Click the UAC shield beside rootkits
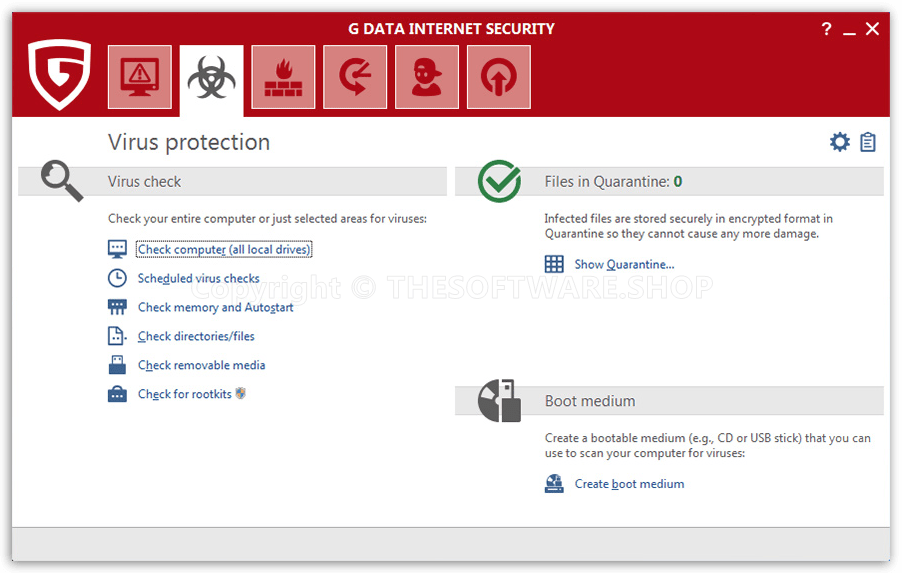 tap(240, 394)
